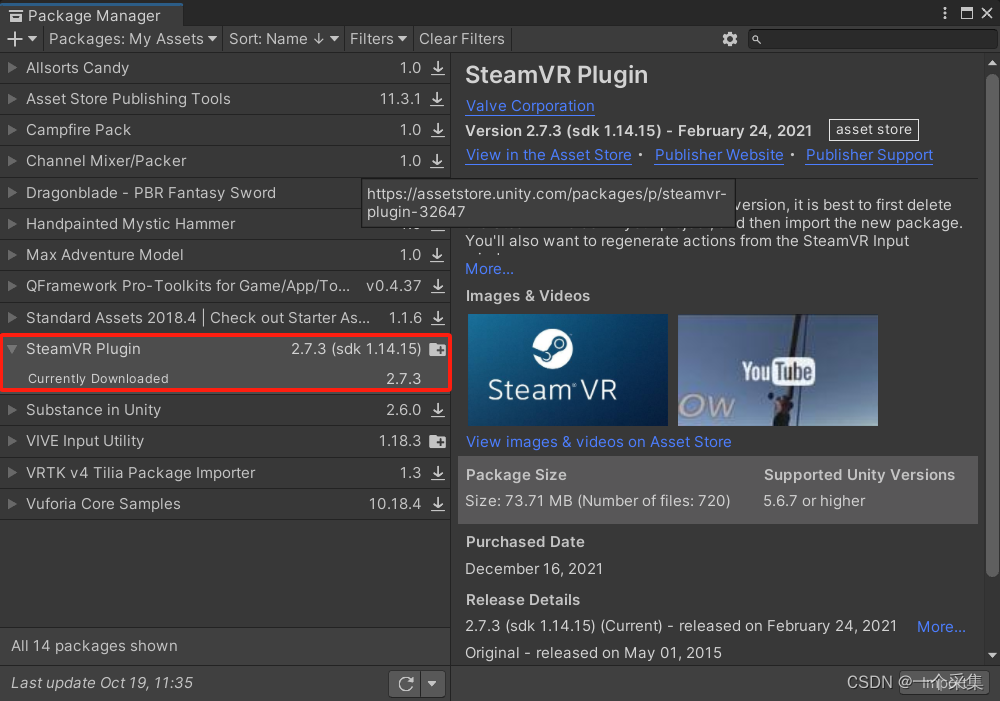Click the download icon for Standard Assets 2018.4
Screen dimensions: 1000x701
(438, 318)
